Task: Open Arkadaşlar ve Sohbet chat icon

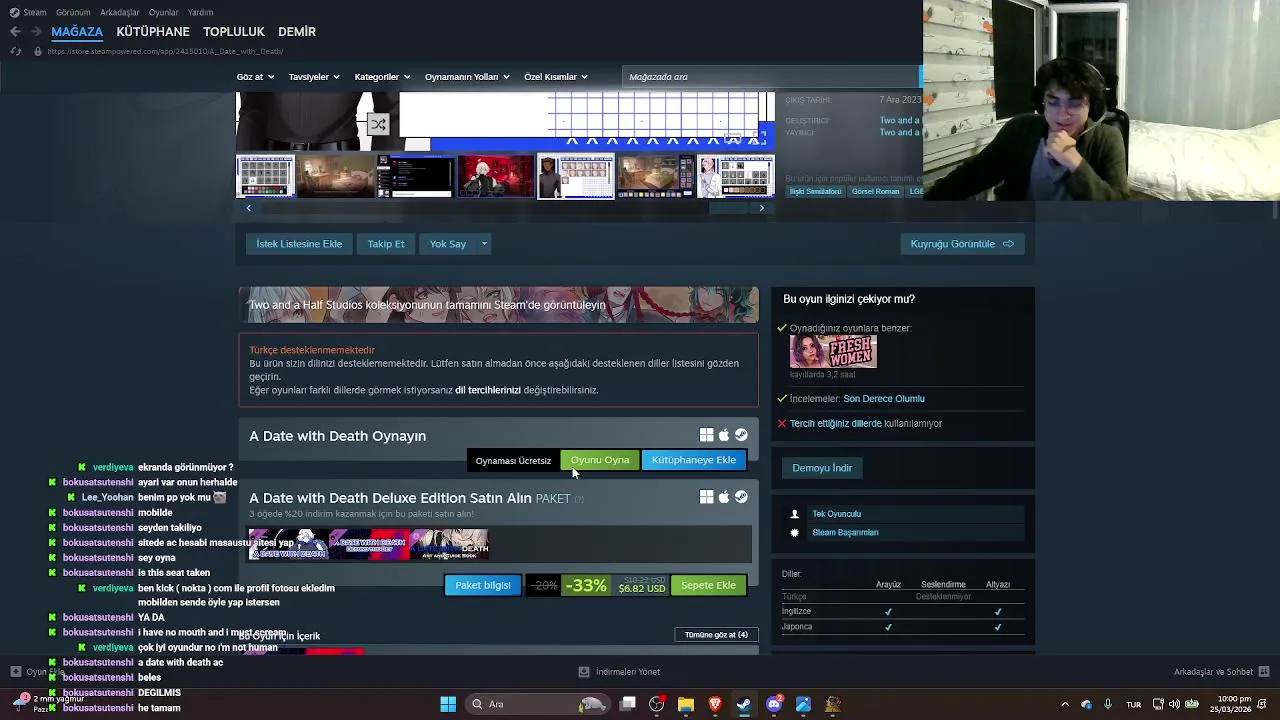Action: (1264, 672)
